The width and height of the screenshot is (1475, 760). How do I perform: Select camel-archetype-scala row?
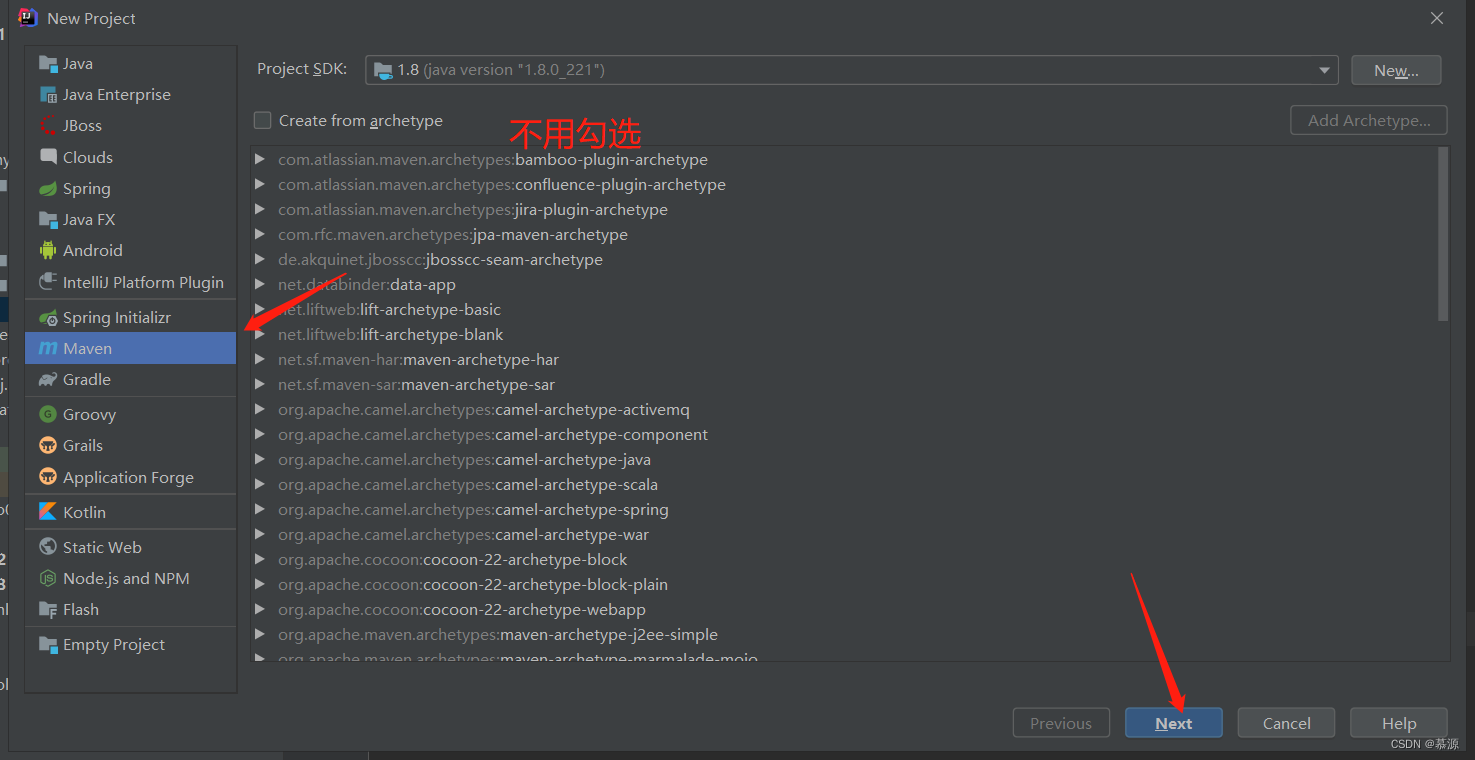(x=843, y=485)
